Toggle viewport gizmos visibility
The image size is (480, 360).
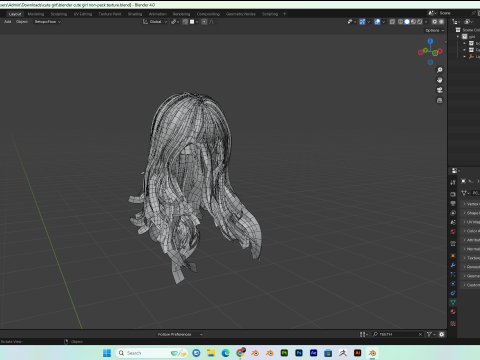(x=362, y=22)
